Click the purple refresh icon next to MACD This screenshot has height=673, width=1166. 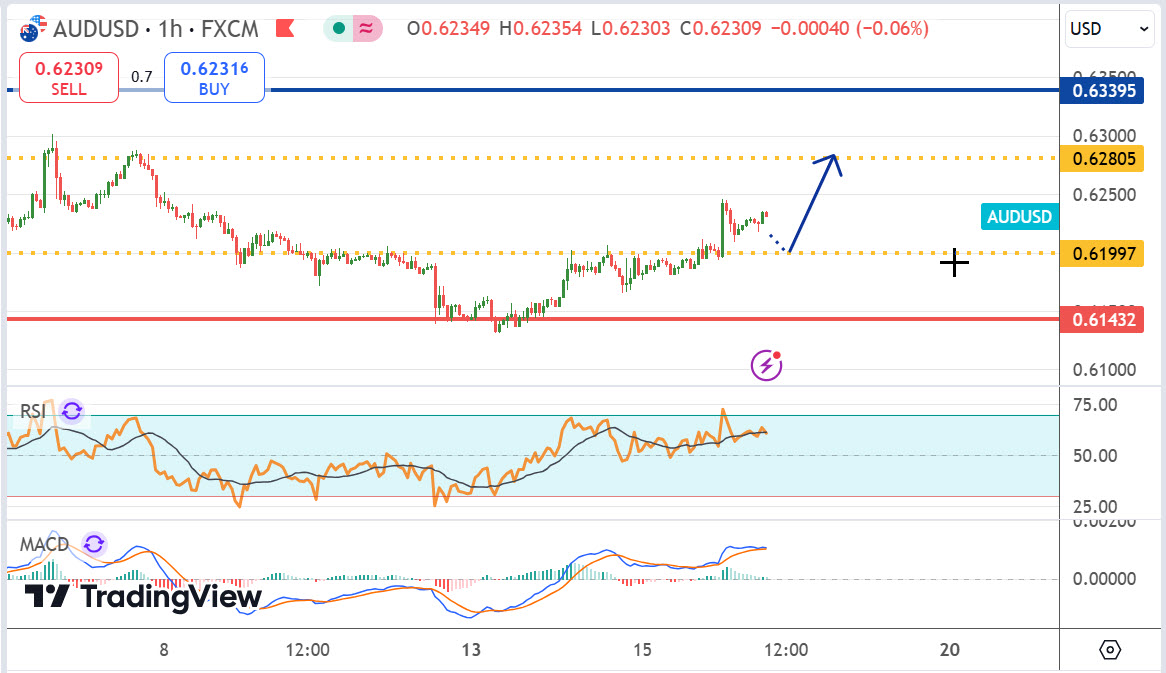[94, 544]
